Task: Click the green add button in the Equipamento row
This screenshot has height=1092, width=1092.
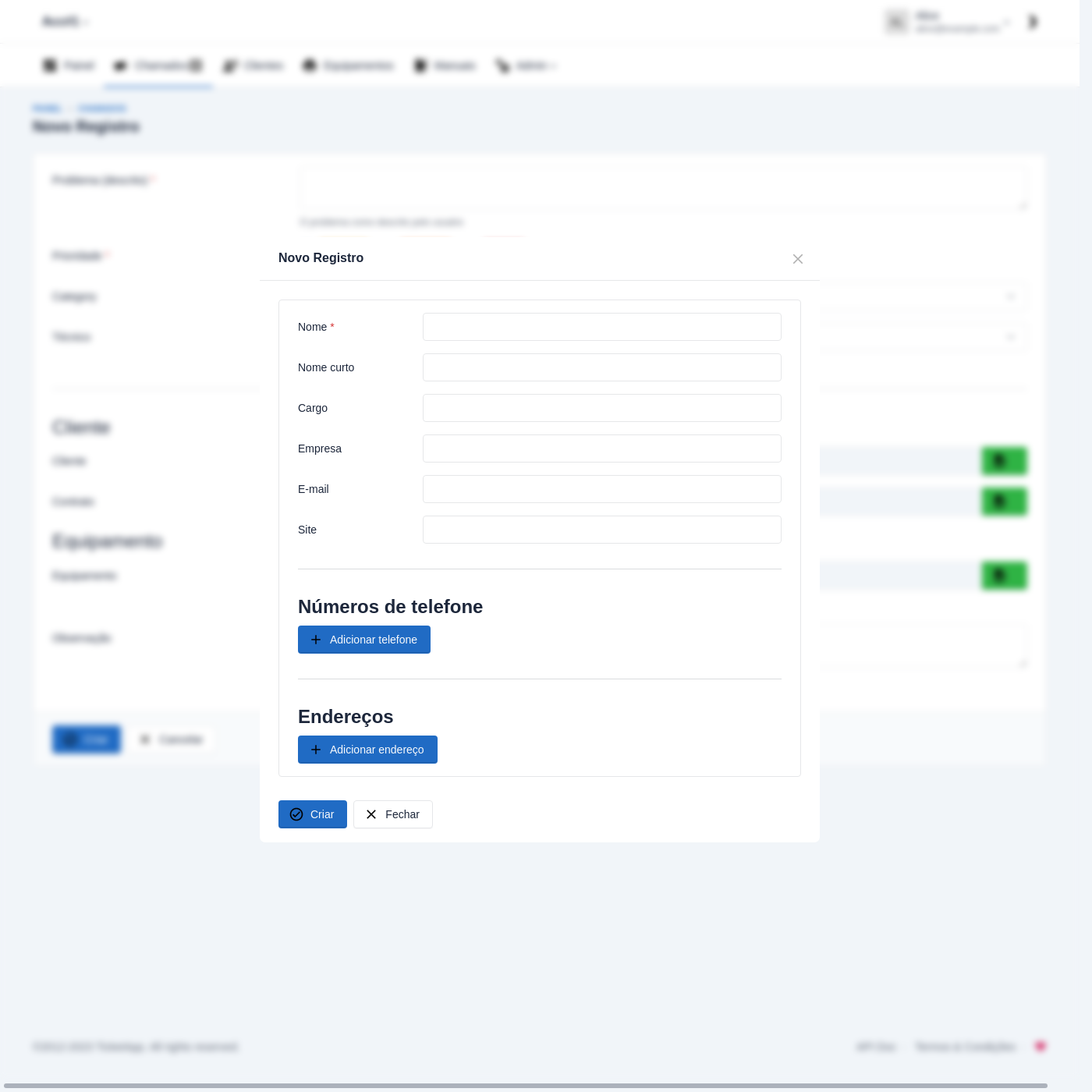Action: tap(1004, 576)
